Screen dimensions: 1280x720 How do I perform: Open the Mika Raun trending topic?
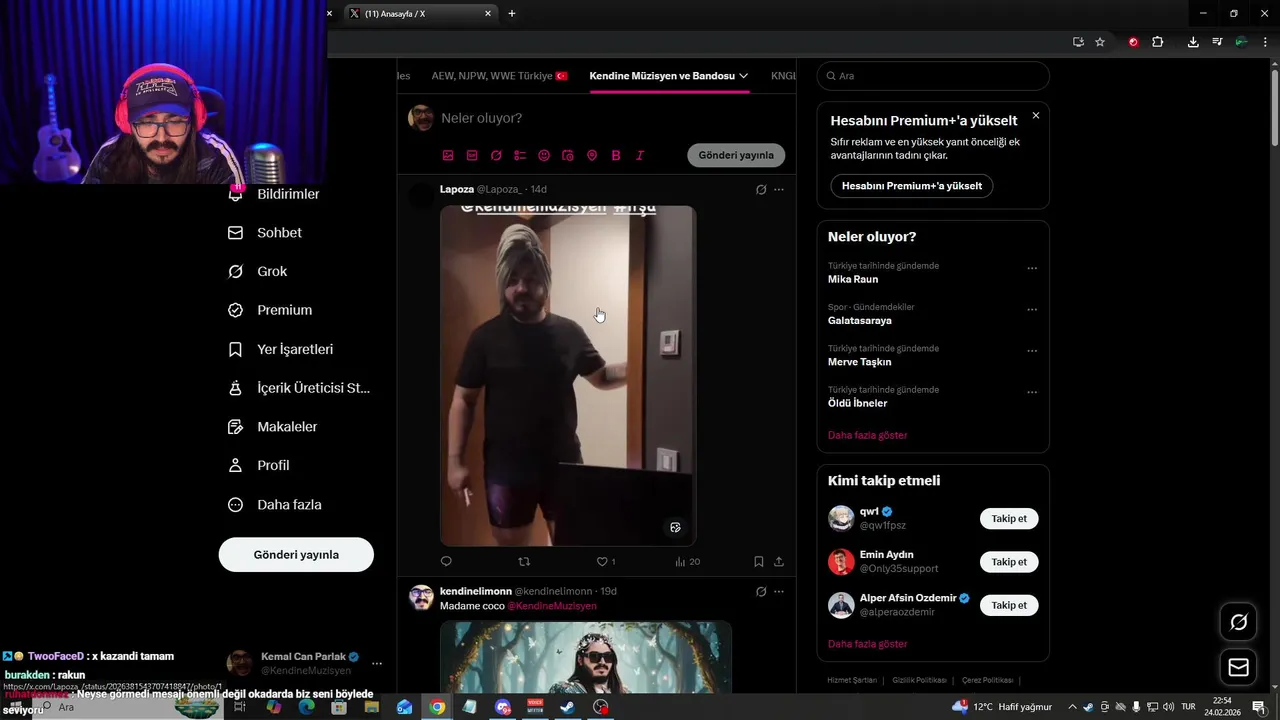(x=853, y=279)
